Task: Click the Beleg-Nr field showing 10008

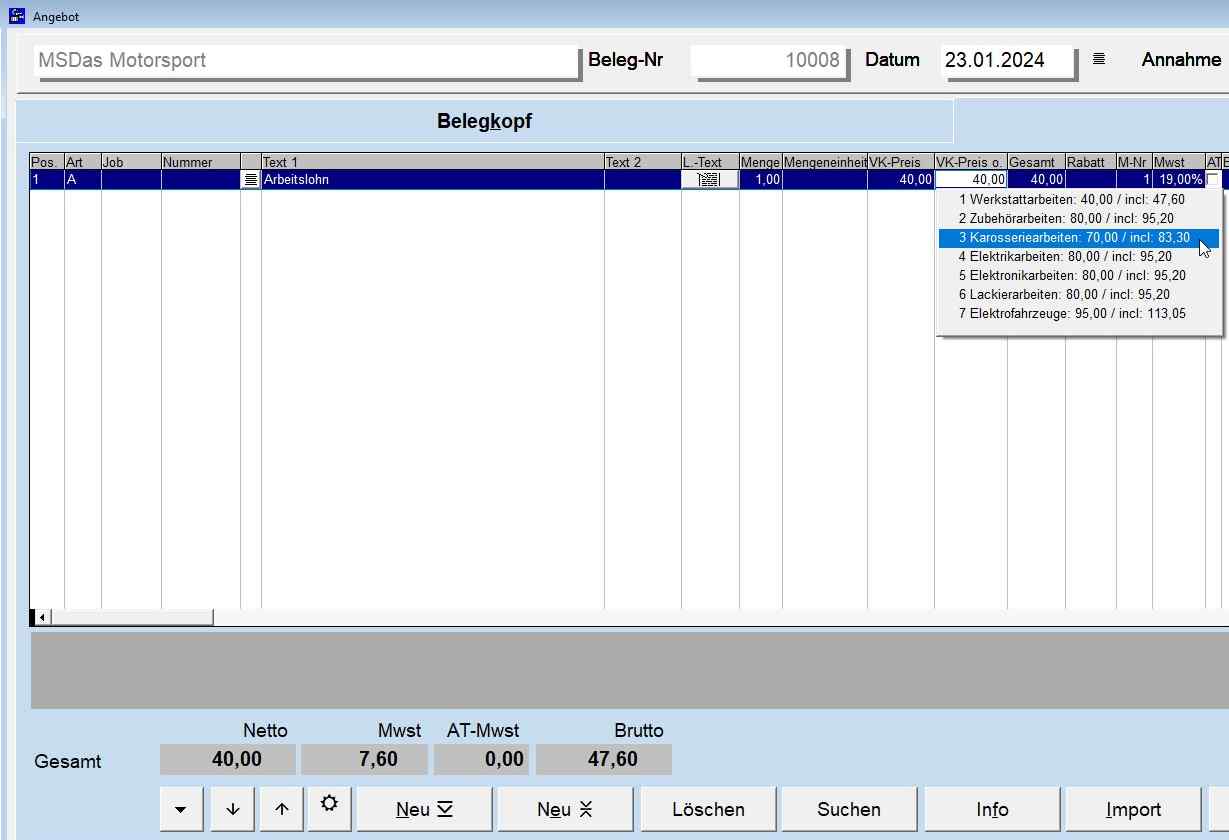Action: point(768,60)
